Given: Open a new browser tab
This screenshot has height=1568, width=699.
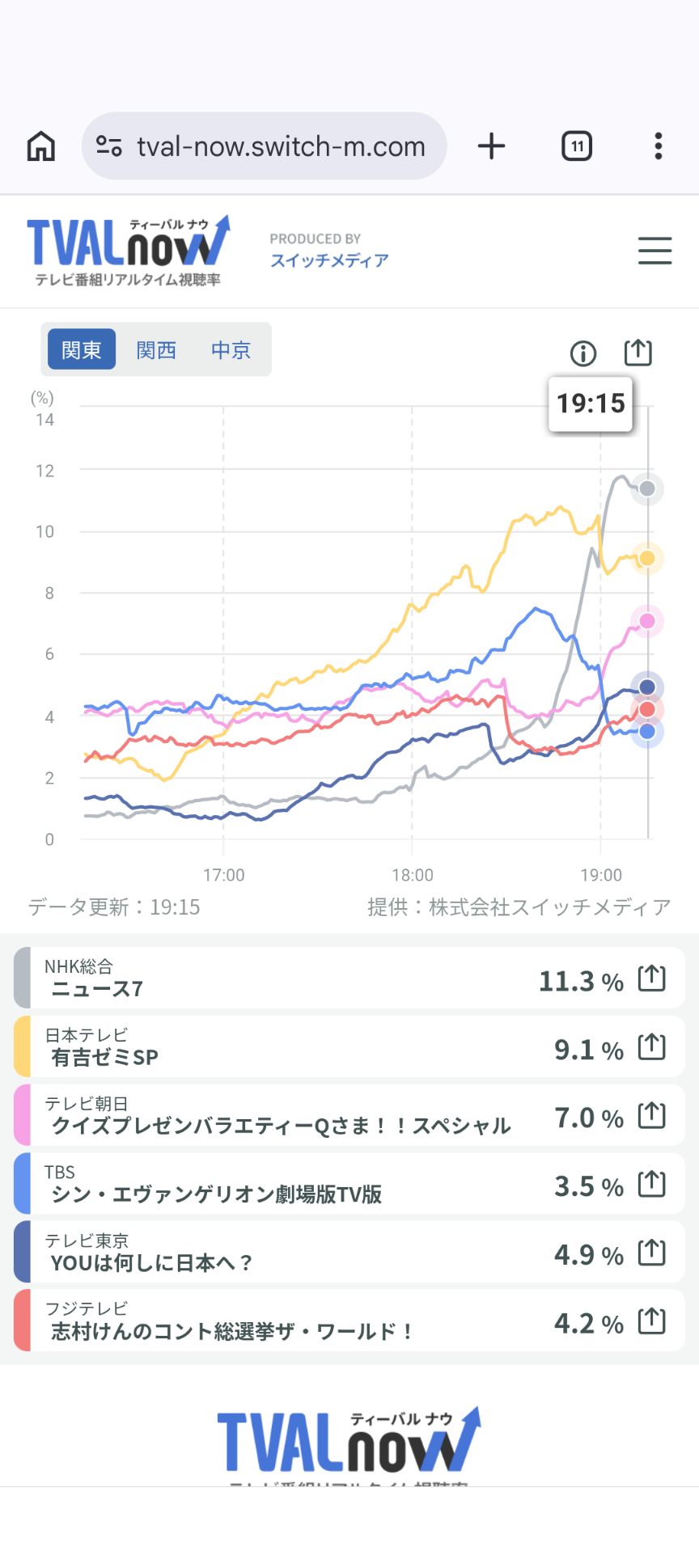Looking at the screenshot, I should click(x=491, y=146).
